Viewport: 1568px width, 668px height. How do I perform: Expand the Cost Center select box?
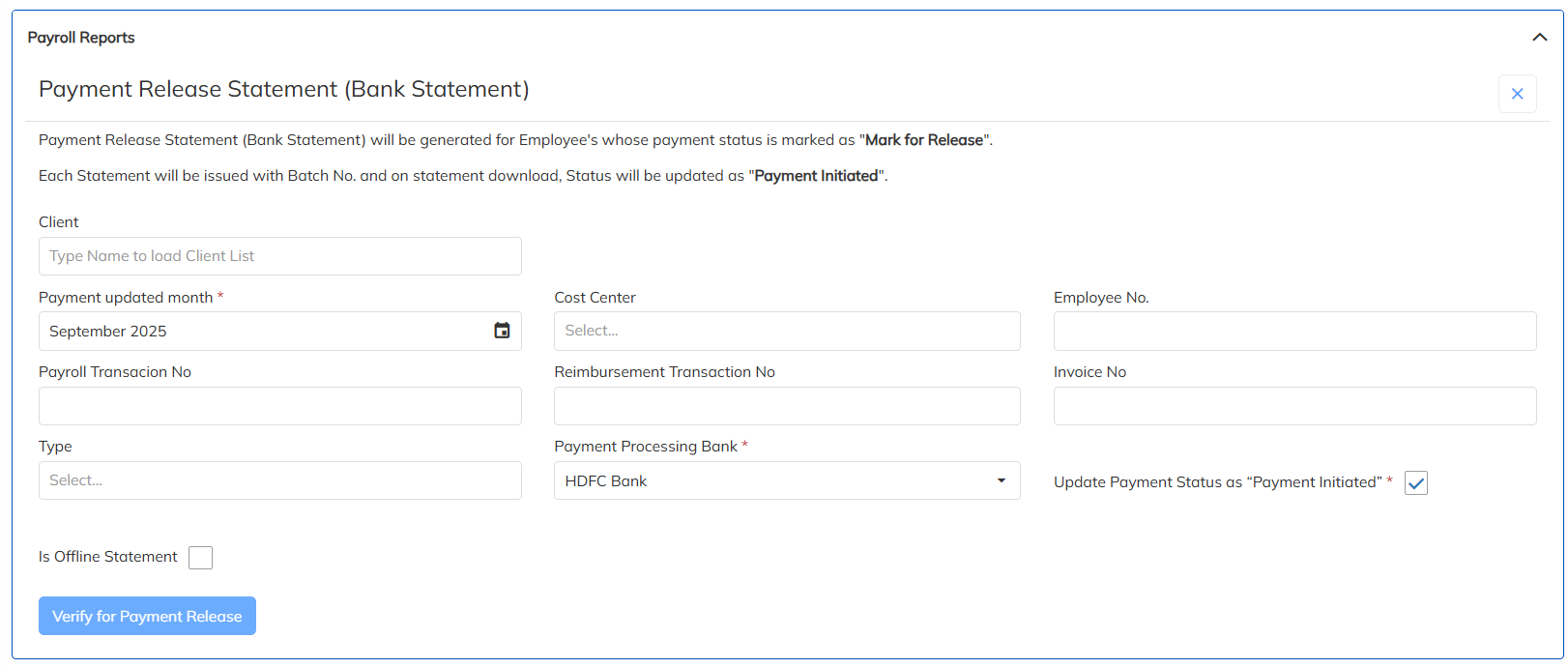(x=786, y=331)
